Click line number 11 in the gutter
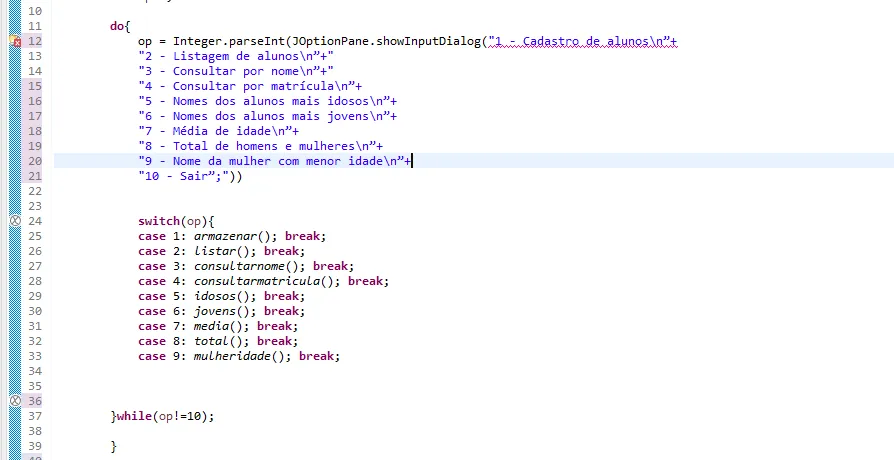 (x=35, y=26)
